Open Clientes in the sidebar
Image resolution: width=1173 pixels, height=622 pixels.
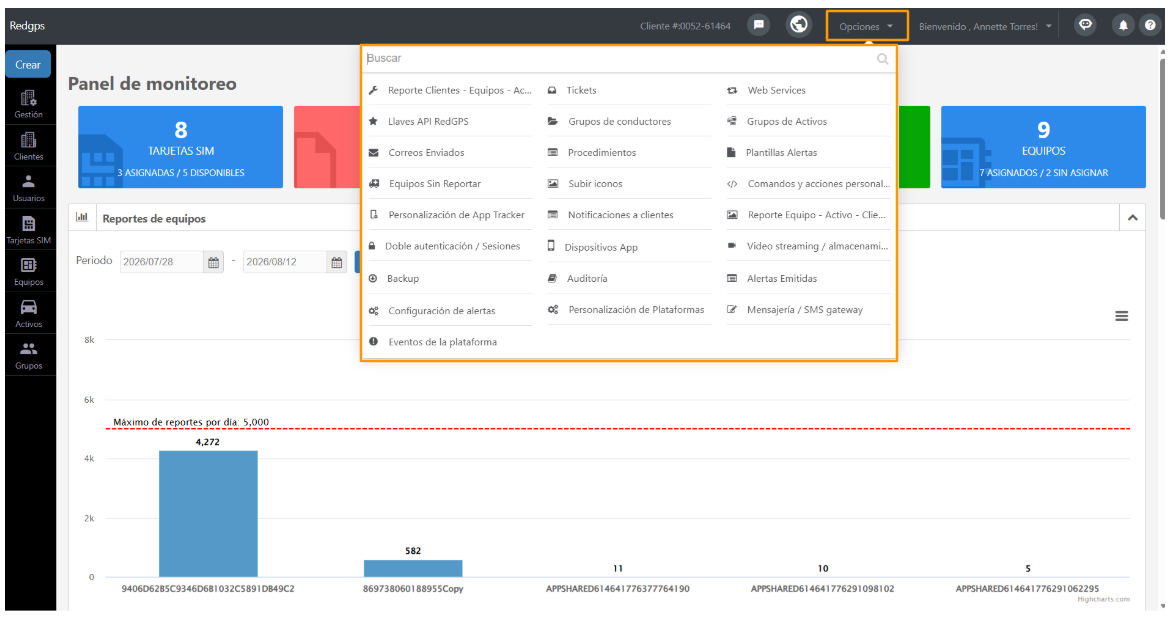tap(28, 146)
